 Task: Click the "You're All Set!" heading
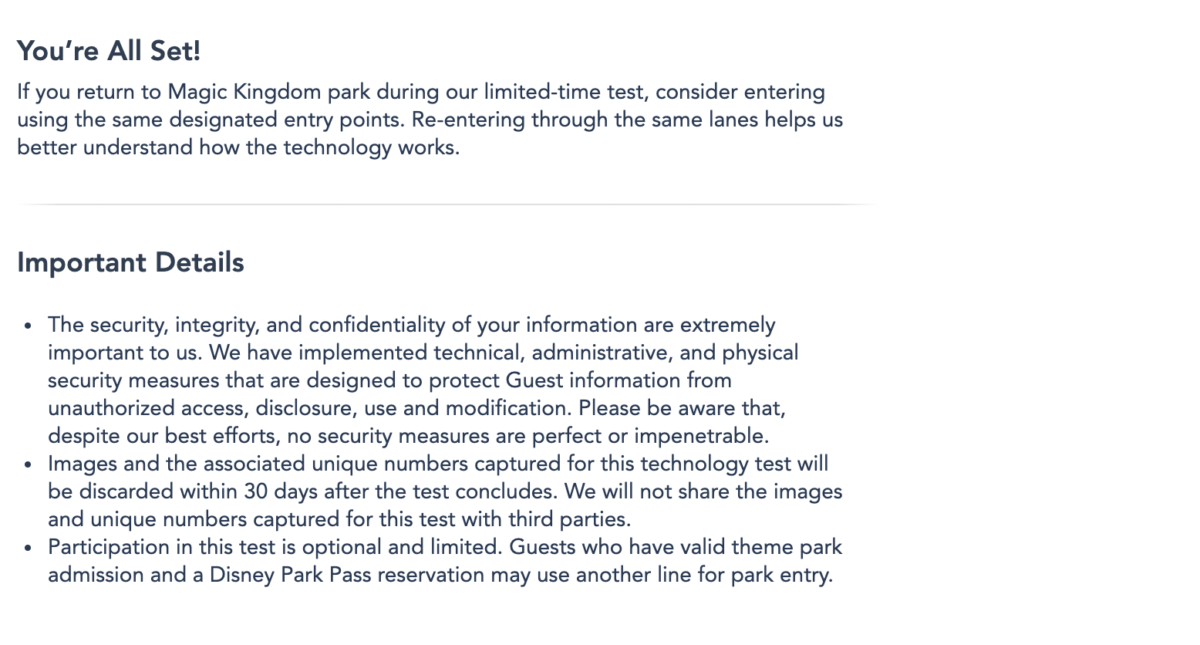[x=109, y=52]
